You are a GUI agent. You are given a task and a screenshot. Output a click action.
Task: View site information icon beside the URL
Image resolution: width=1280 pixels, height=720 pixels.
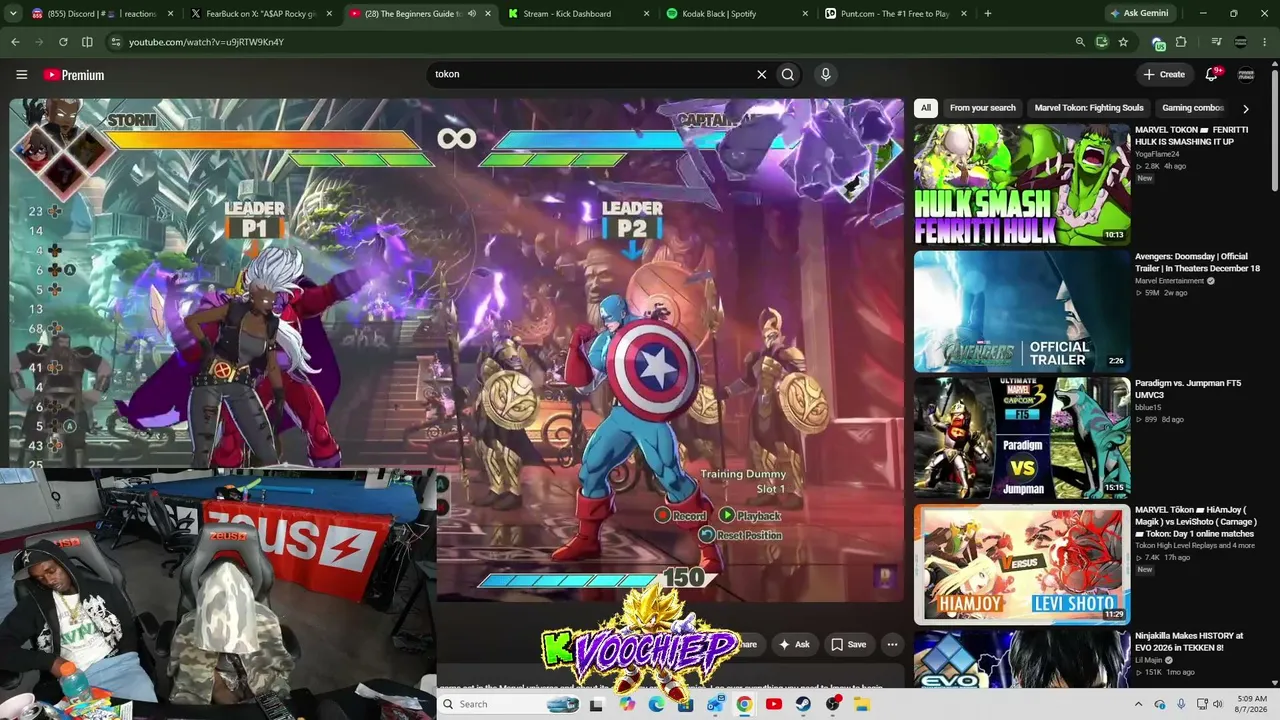click(x=115, y=42)
